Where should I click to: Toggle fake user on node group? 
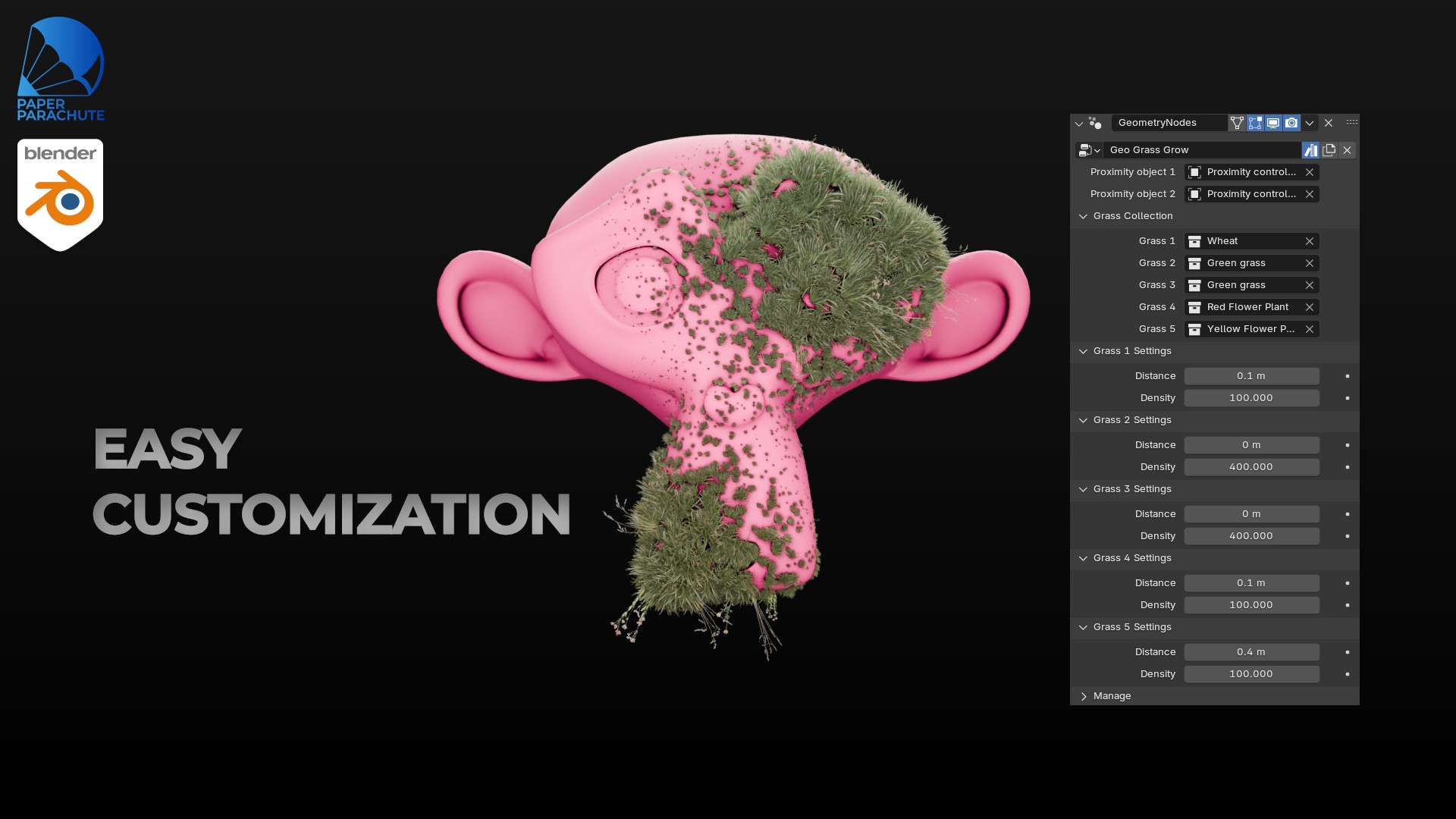[x=1310, y=150]
